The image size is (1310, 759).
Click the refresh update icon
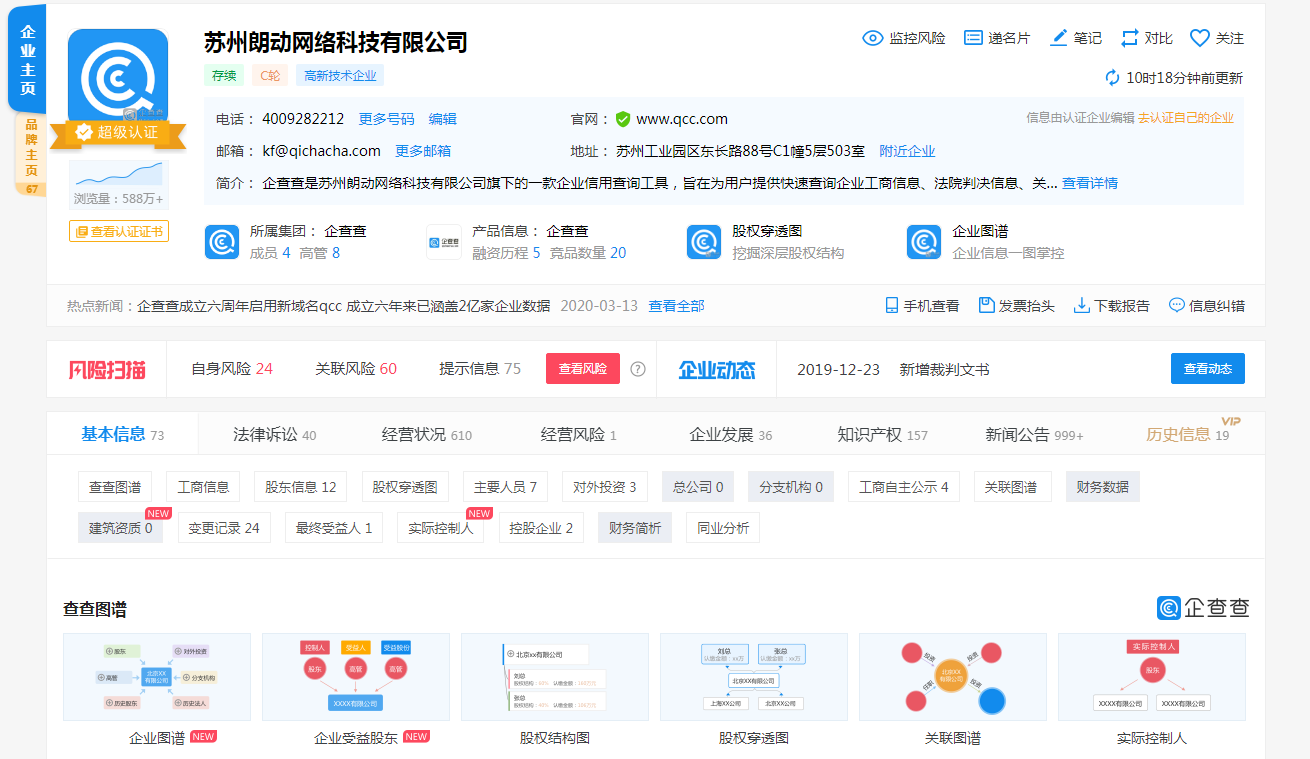click(1112, 78)
